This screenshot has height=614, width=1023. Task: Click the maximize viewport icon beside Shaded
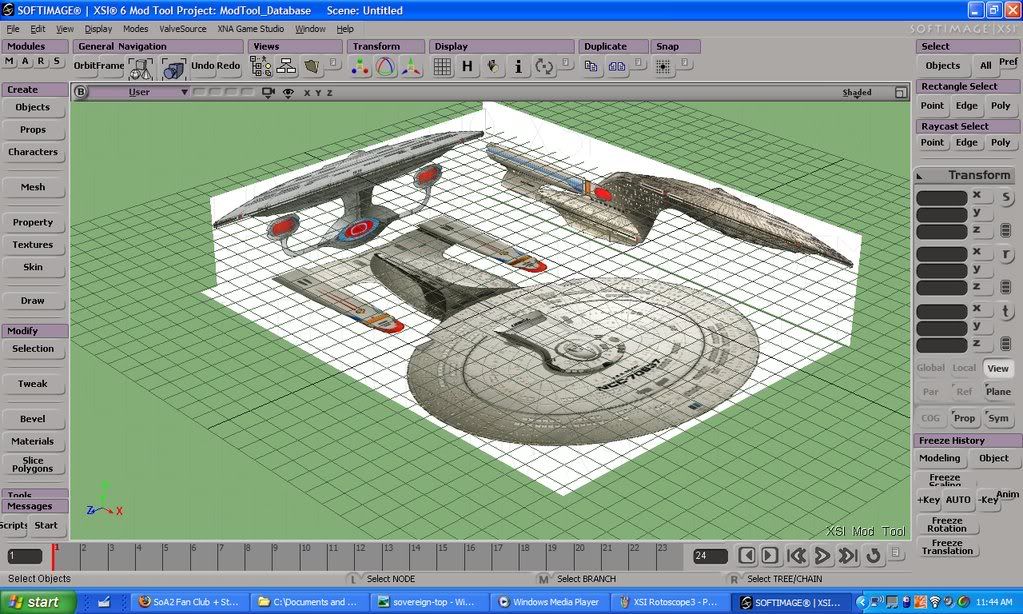[901, 93]
